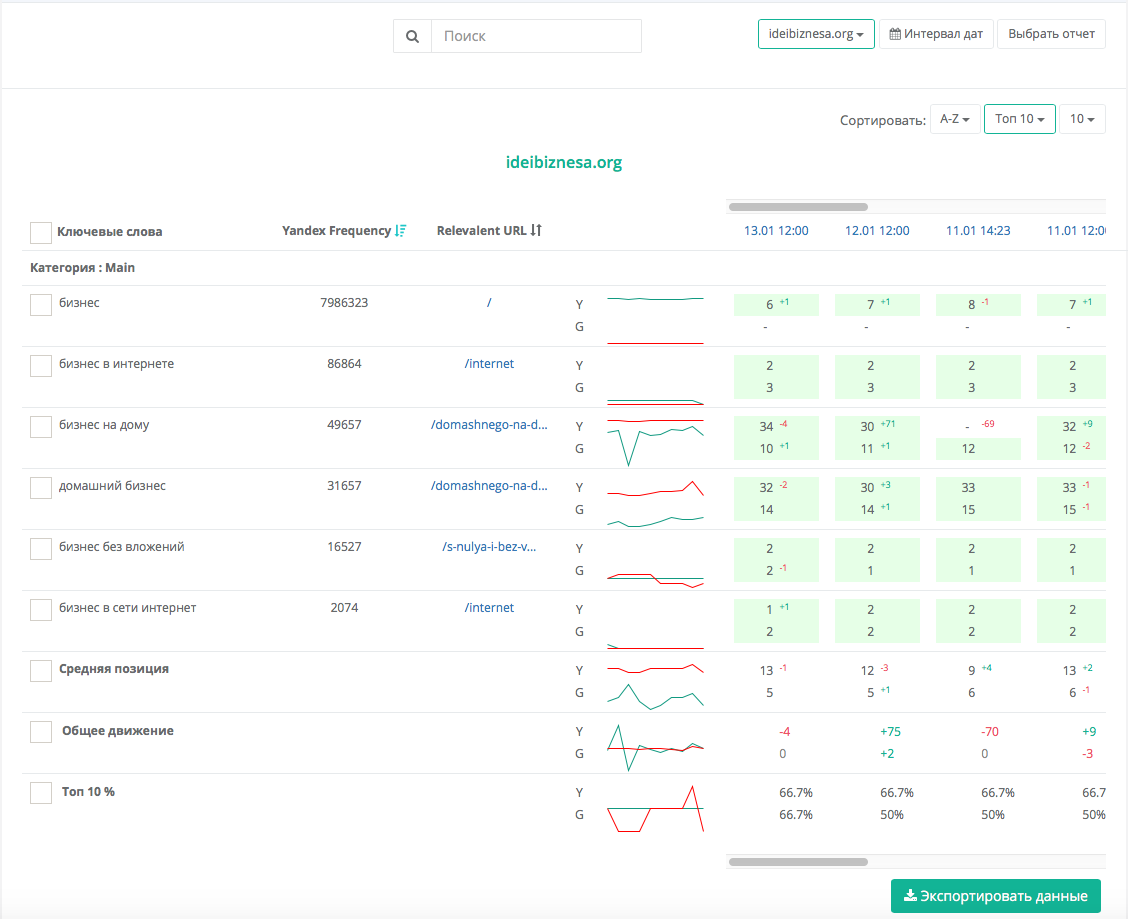
Task: Open the /s-nulya-i-bez-v... link
Action: 489,547
